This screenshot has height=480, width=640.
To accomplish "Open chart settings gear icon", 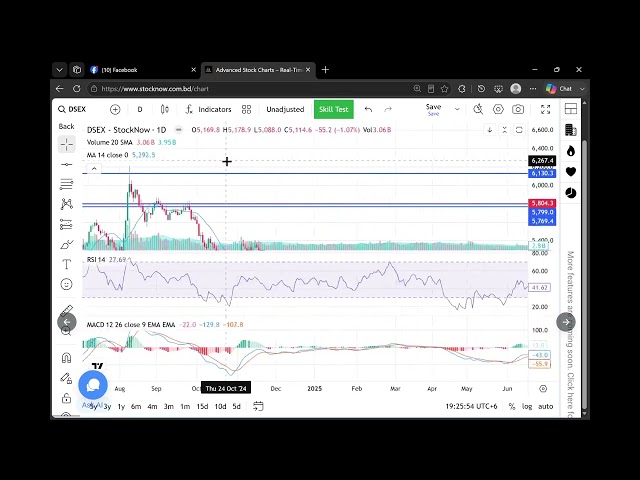I will [x=498, y=109].
